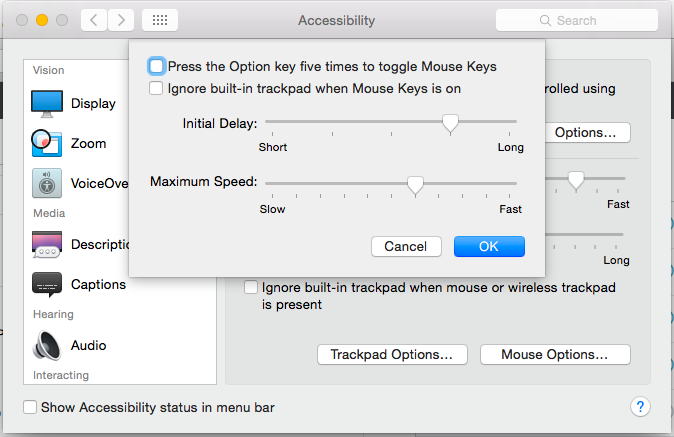Click the forward navigation arrow

pos(121,20)
